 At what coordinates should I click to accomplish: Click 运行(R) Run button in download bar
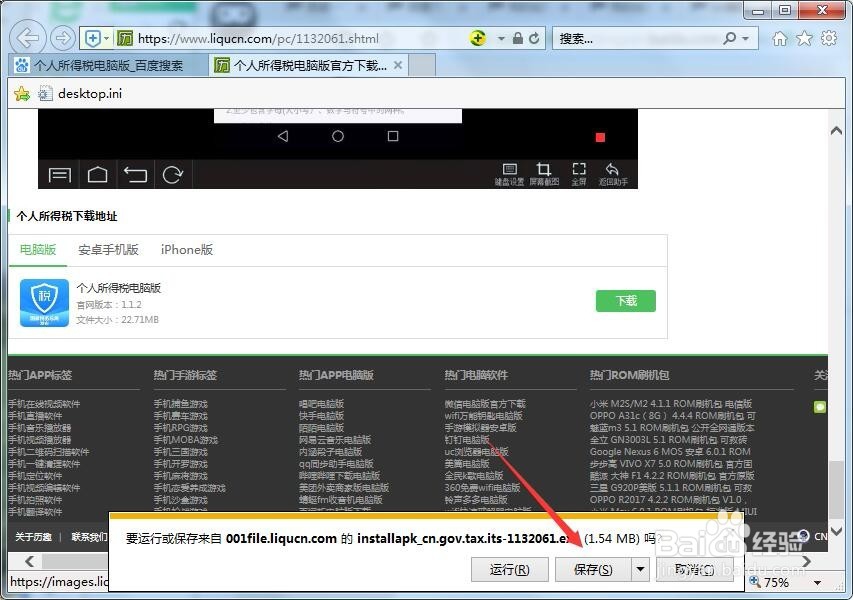click(x=510, y=570)
